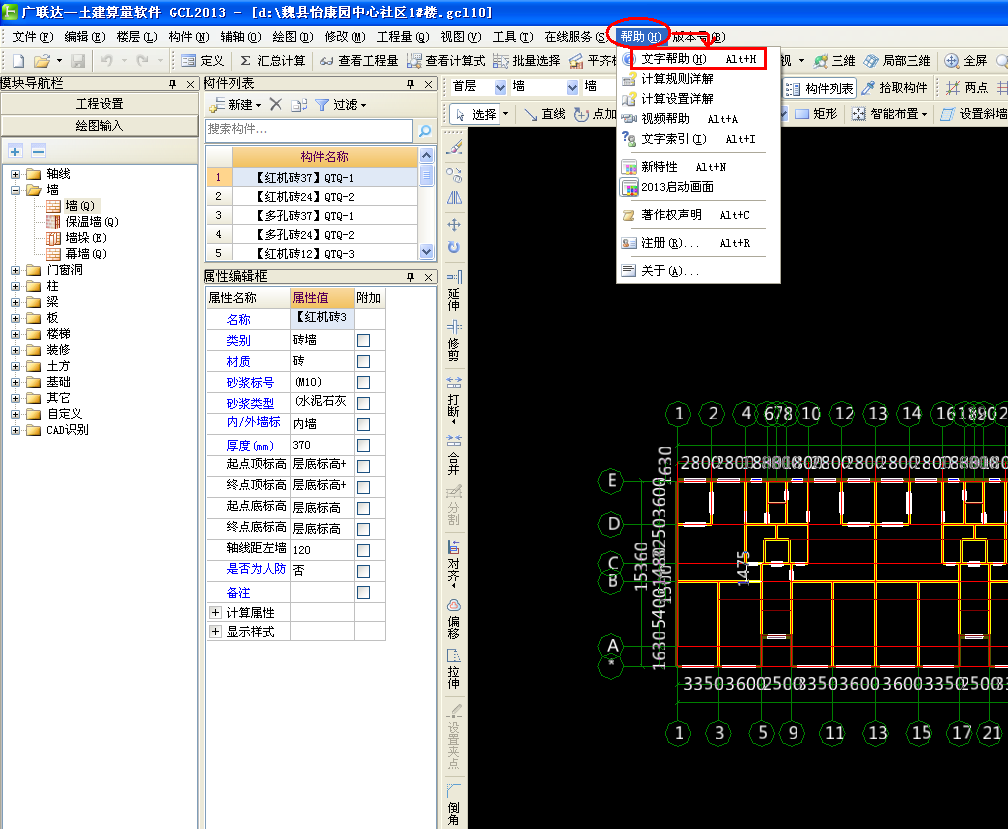
Task: Click the 选择 tool button
Action: click(478, 114)
